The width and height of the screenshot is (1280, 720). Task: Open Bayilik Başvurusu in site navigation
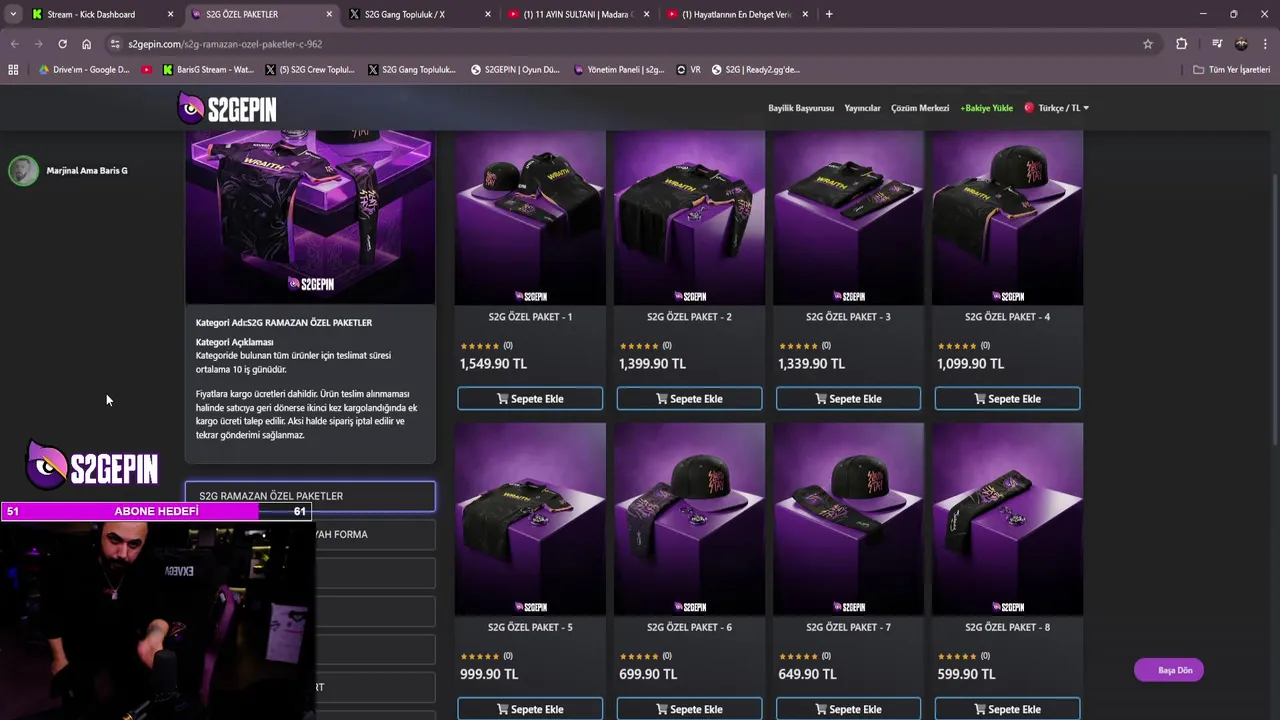[x=800, y=108]
